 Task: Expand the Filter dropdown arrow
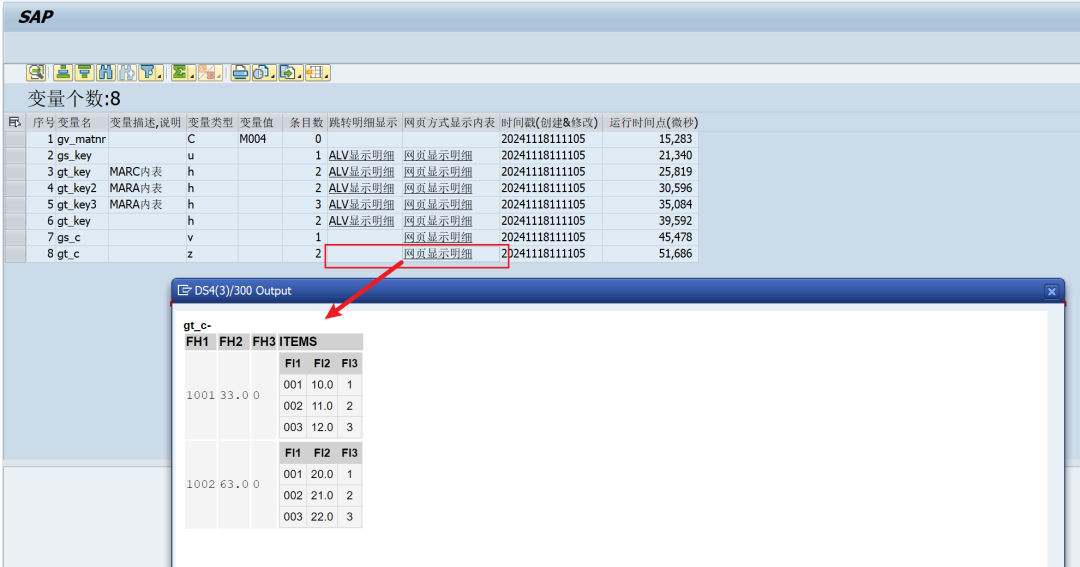[160, 75]
